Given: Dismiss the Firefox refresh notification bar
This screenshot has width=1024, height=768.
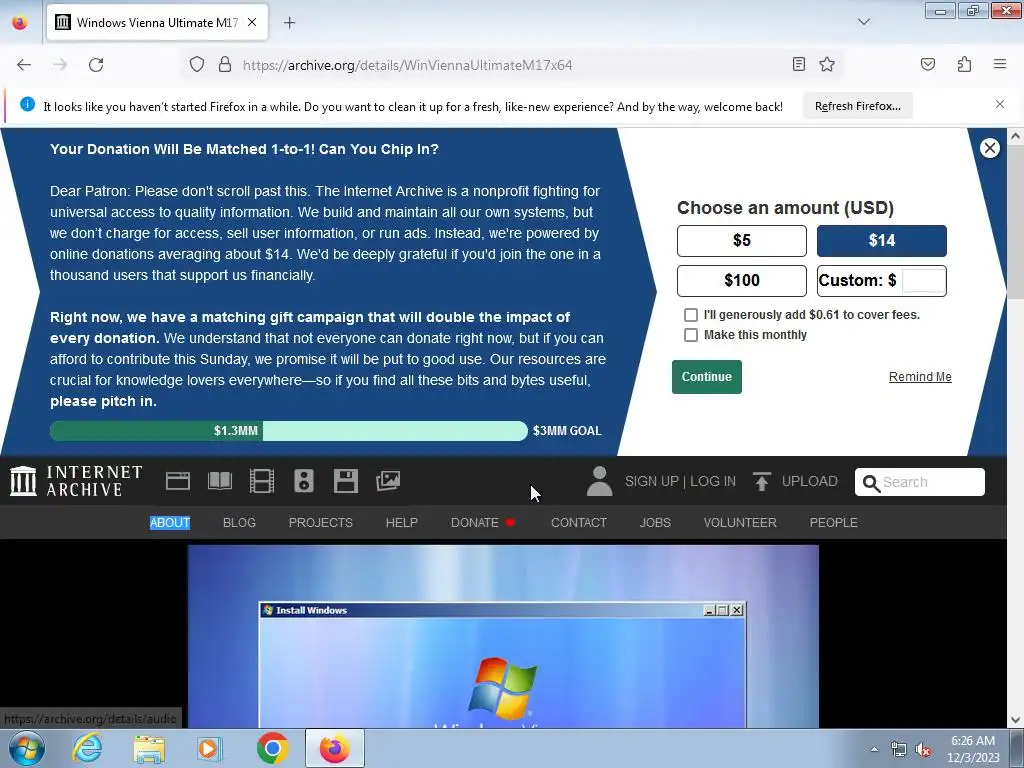Looking at the screenshot, I should click(999, 104).
